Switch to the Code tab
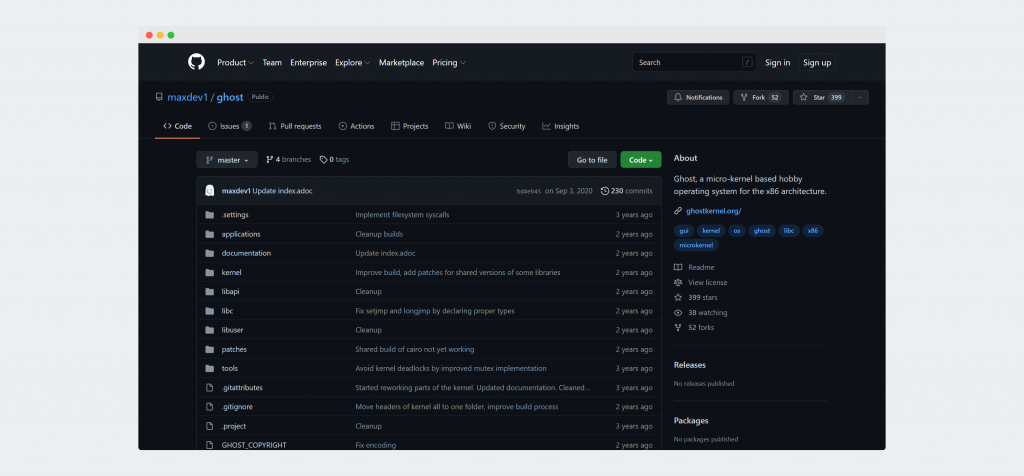Screen dimensions: 1024x476 178,126
